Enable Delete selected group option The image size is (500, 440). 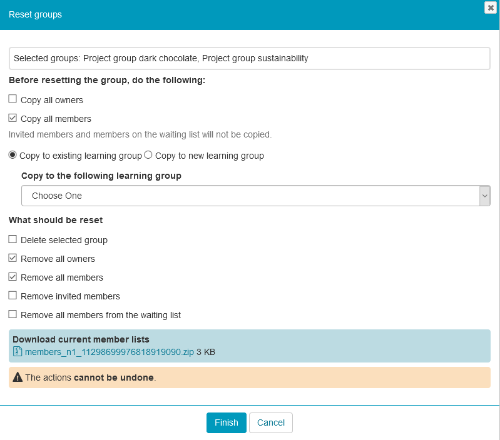pyautogui.click(x=13, y=239)
